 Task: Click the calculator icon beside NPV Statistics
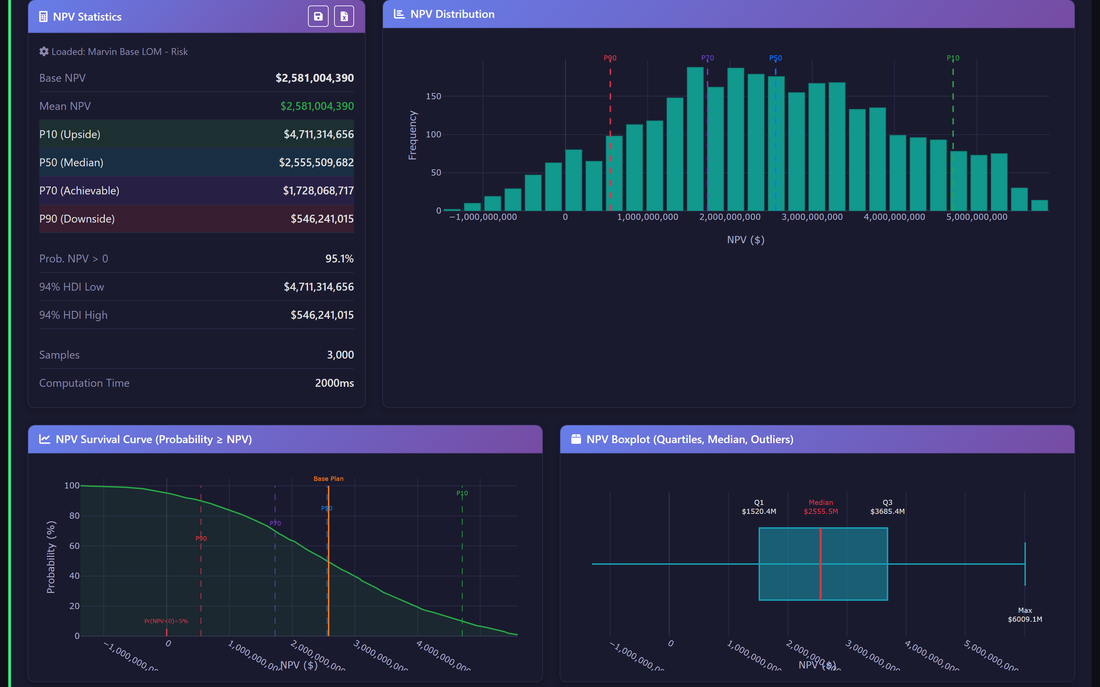pos(43,16)
